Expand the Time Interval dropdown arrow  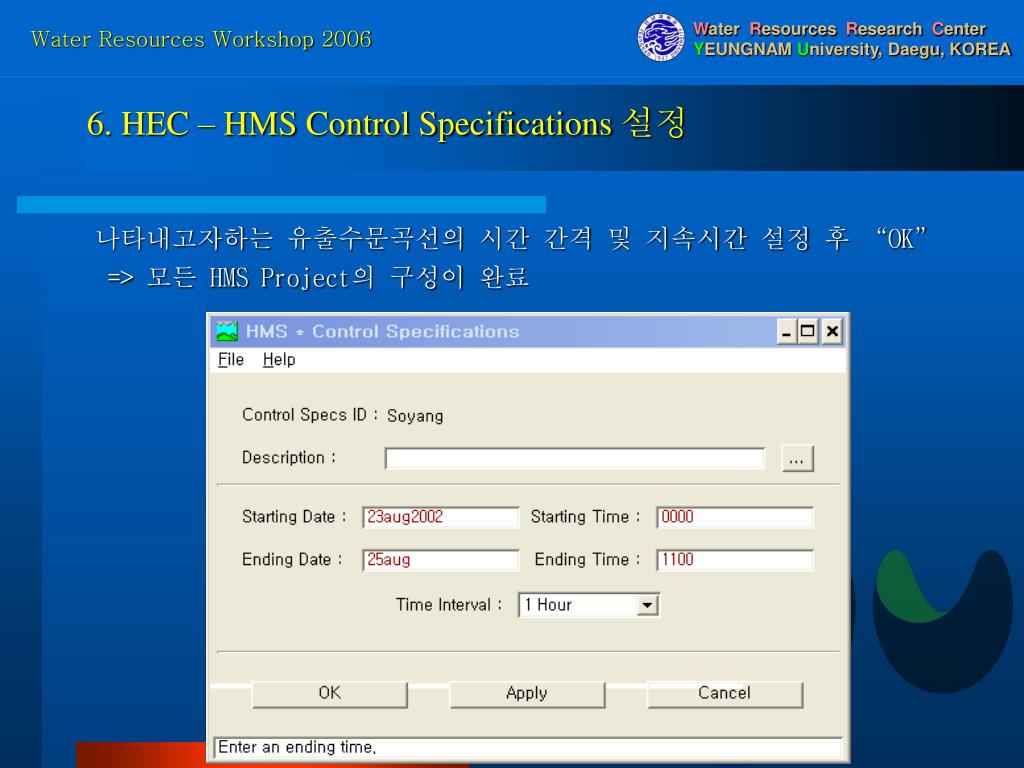coord(647,605)
